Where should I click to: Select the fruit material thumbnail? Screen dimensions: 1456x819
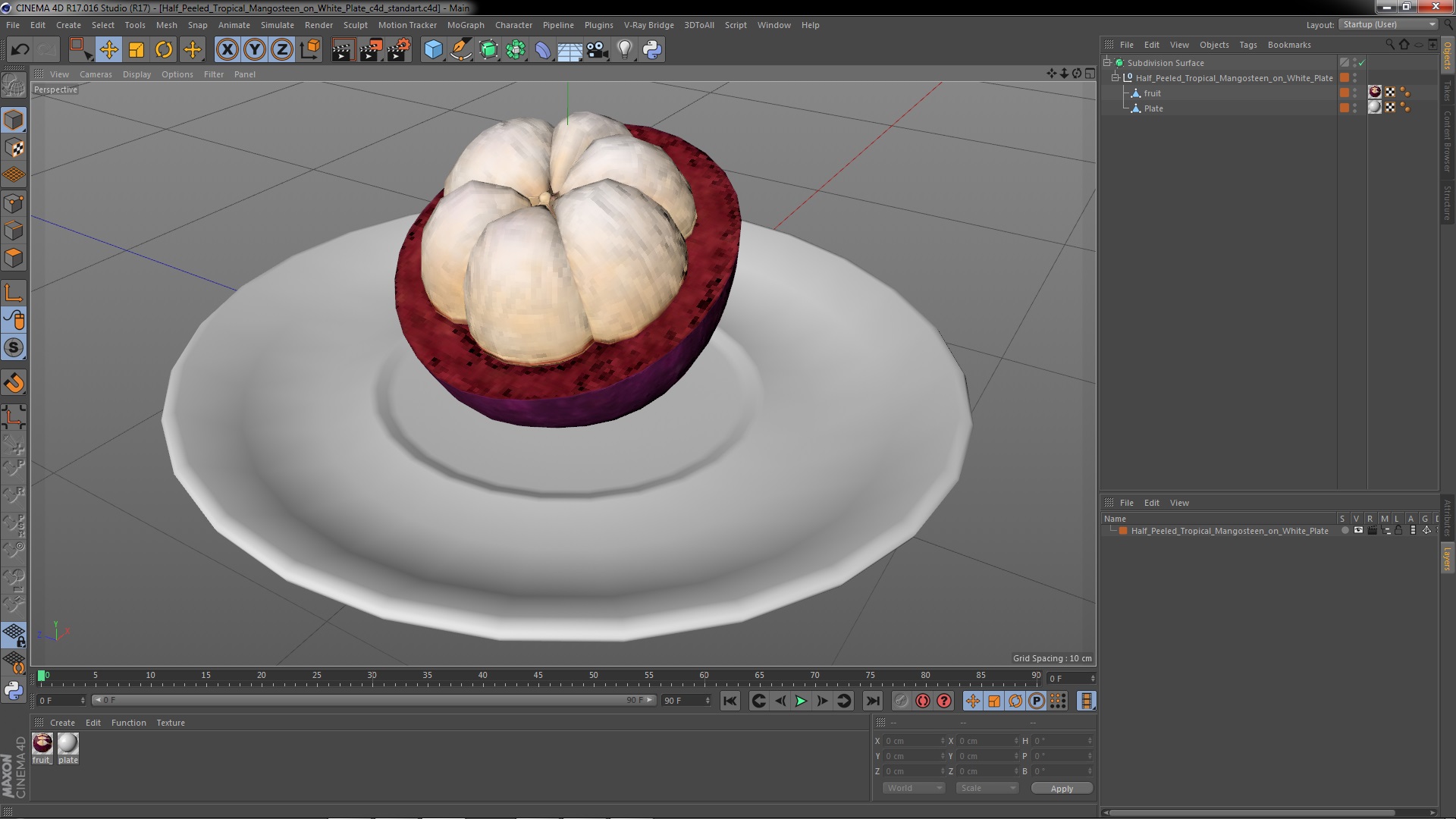click(42, 743)
